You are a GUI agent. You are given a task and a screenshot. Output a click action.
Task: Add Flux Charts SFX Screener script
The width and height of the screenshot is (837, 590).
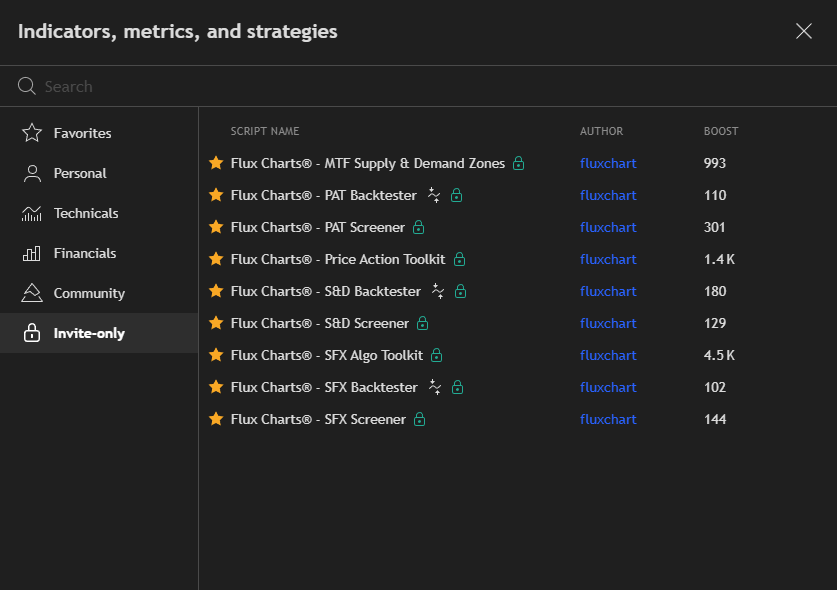click(x=318, y=420)
